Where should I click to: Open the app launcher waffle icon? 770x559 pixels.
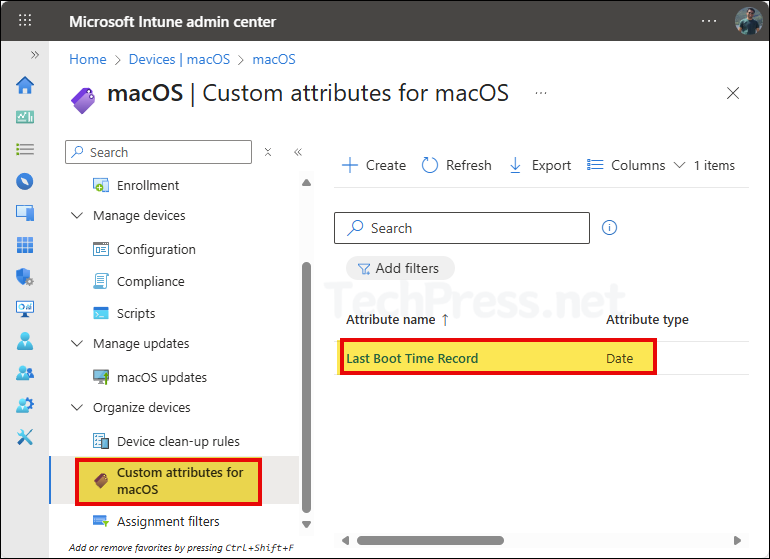[x=25, y=20]
